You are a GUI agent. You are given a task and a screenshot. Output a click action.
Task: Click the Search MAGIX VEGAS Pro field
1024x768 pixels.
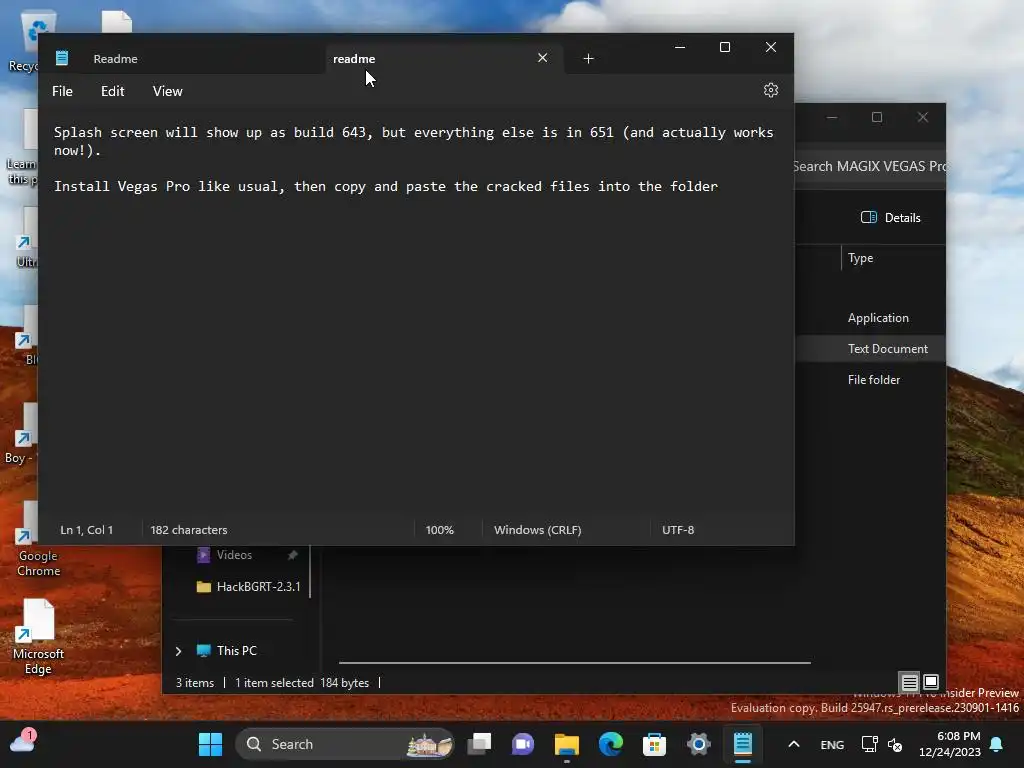tap(870, 166)
